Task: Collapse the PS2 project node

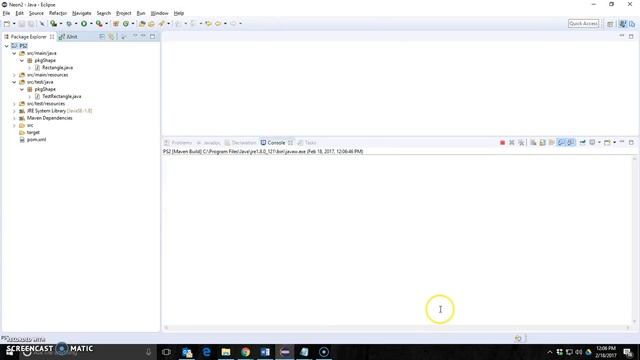Action: pyautogui.click(x=7, y=46)
